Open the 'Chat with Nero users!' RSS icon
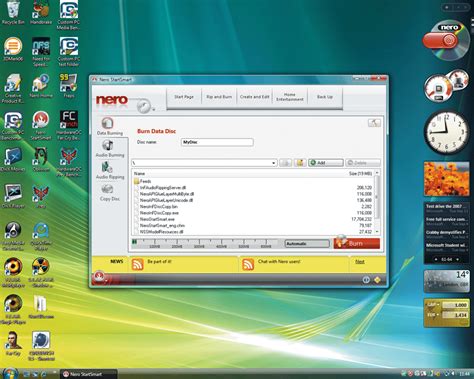 248,264
